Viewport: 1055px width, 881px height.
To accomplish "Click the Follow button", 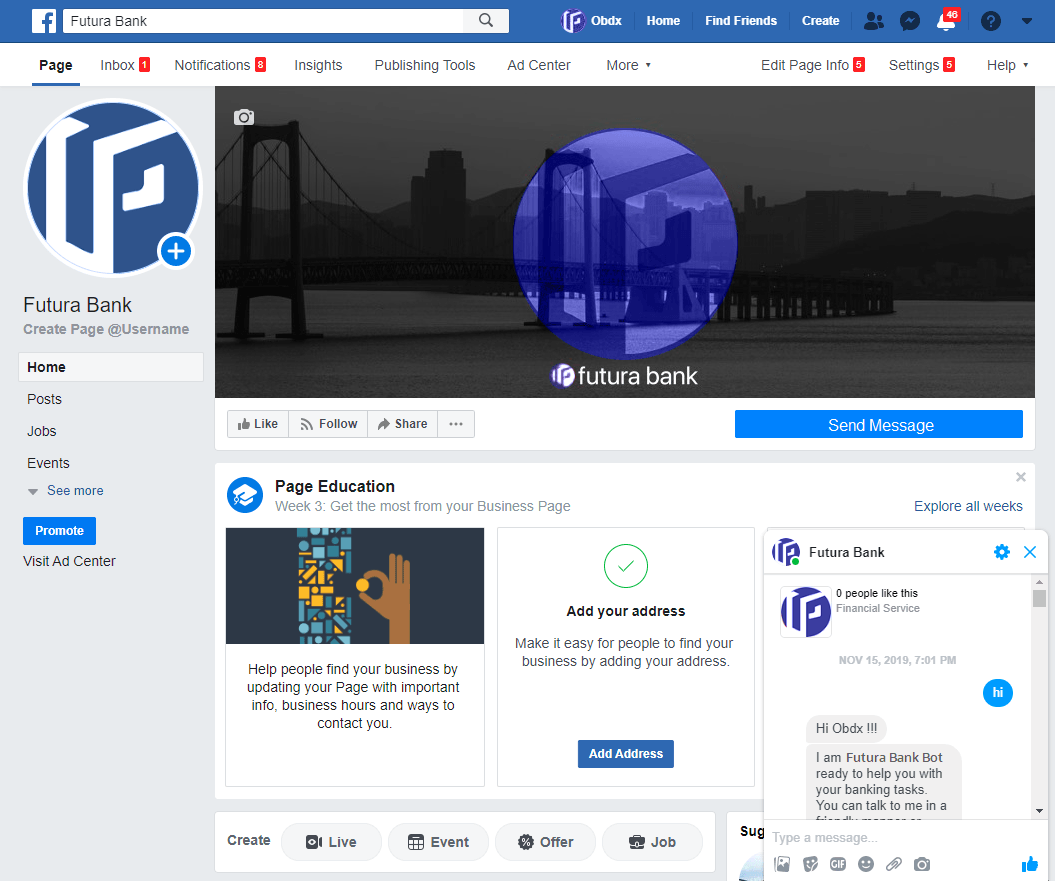I will click(x=328, y=424).
